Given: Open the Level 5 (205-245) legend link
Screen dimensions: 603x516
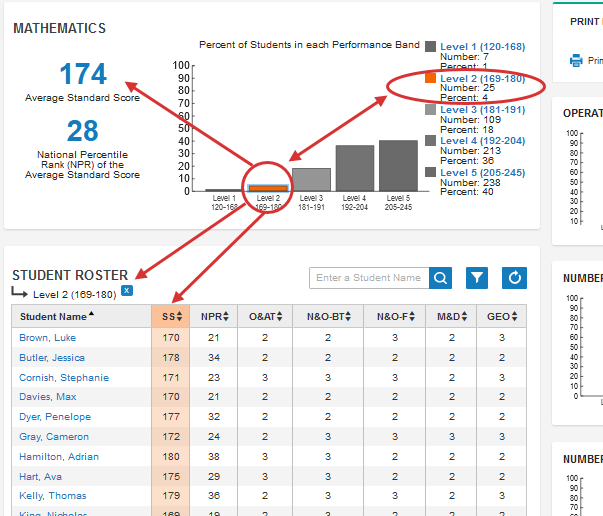Looking at the screenshot, I should [x=482, y=173].
